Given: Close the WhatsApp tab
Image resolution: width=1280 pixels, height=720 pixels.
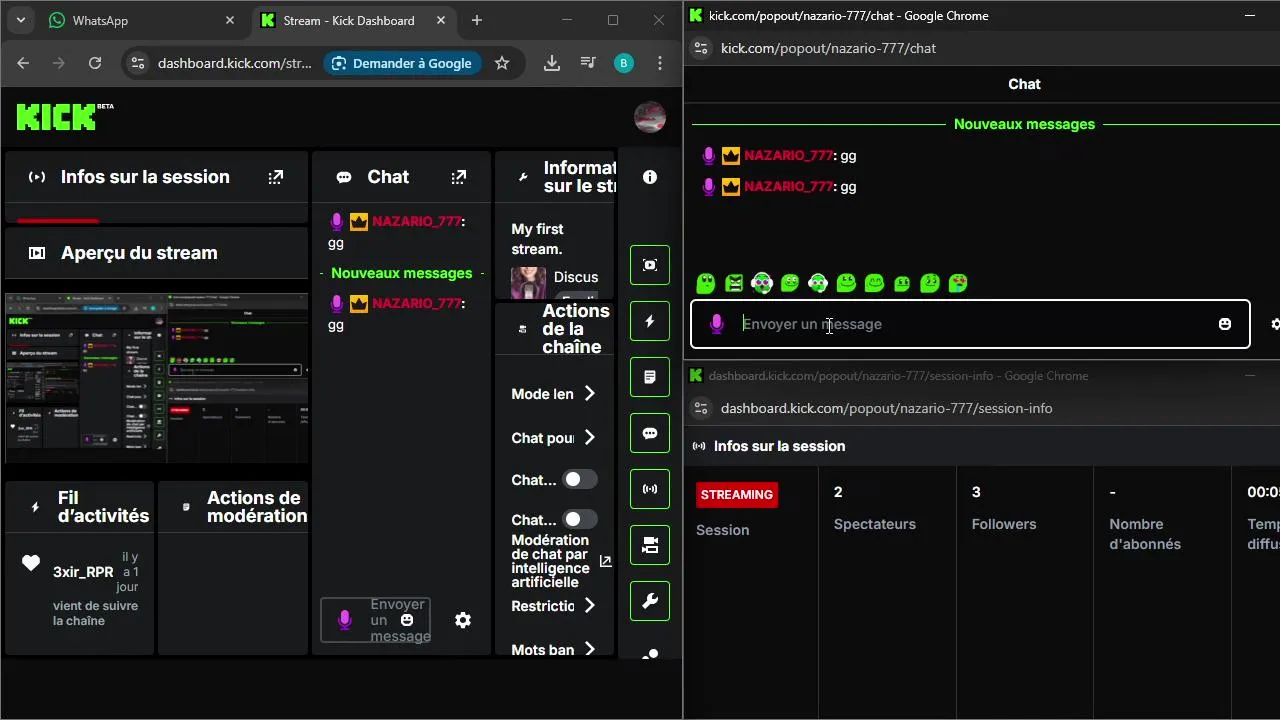Looking at the screenshot, I should 230,20.
